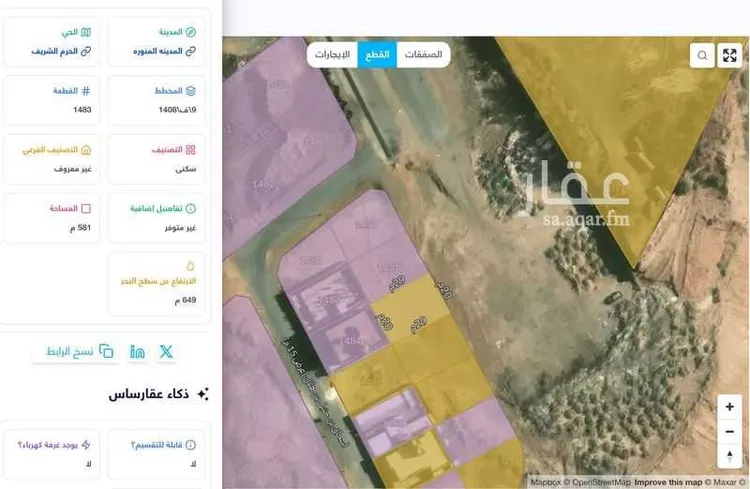Click the تفاصيل إضافية info icon
This screenshot has width=750, height=489.
click(190, 209)
